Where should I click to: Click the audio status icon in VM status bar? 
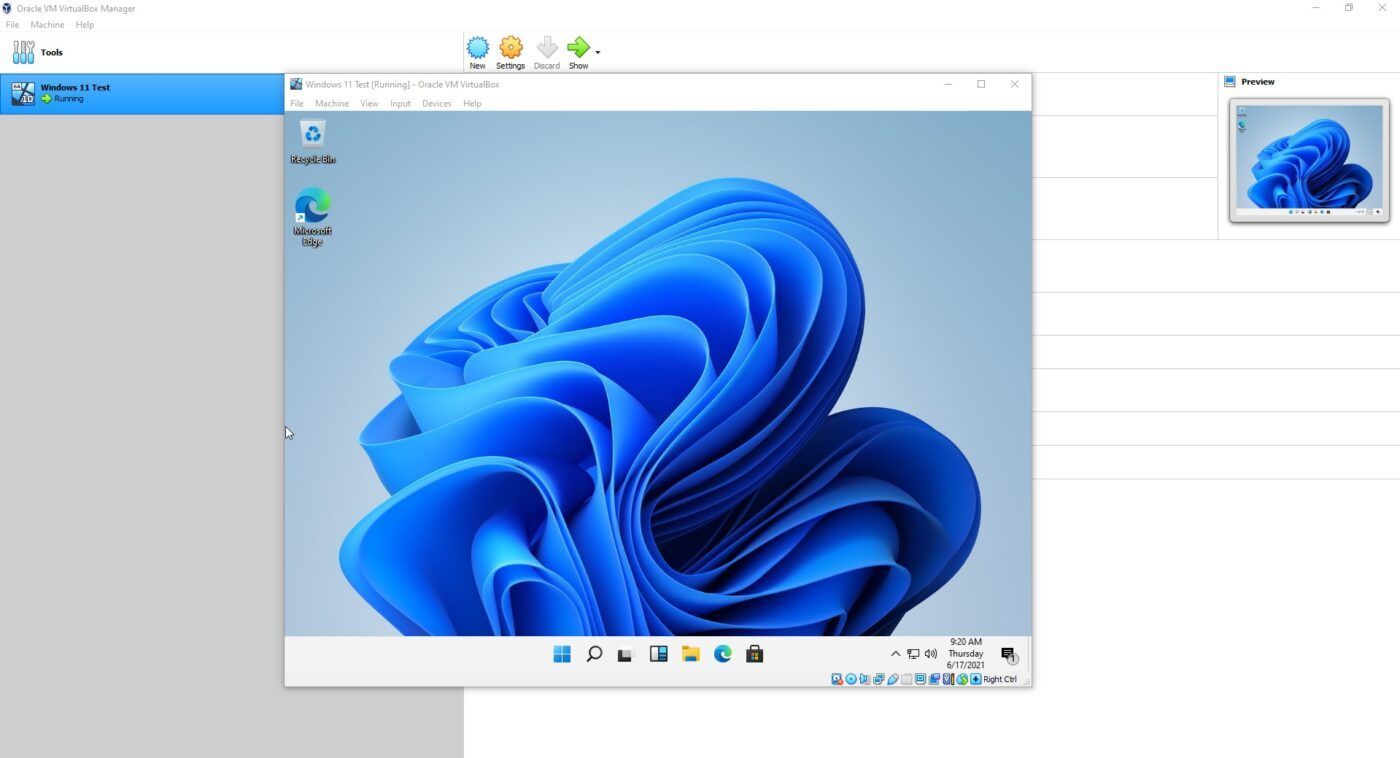[865, 679]
